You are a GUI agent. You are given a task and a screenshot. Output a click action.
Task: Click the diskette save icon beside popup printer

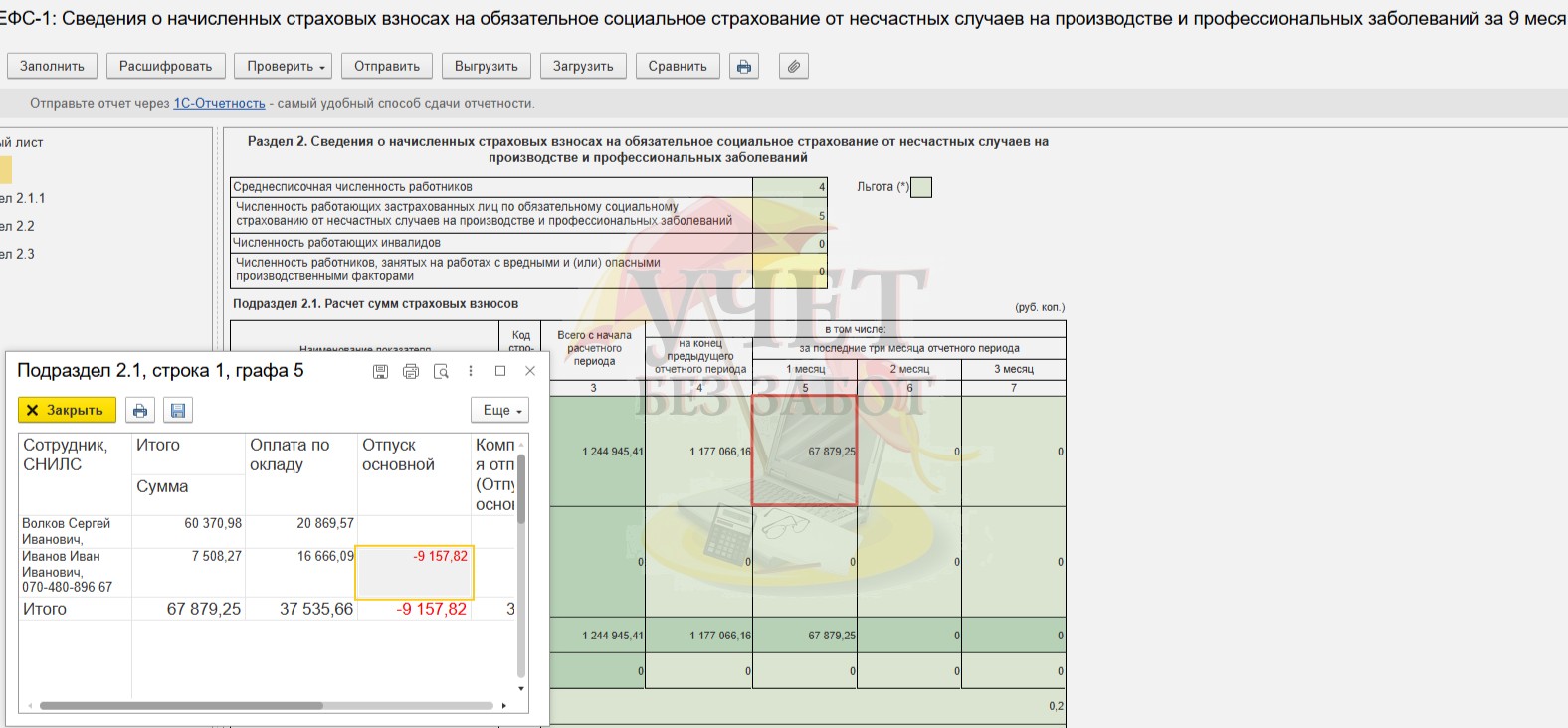point(178,410)
